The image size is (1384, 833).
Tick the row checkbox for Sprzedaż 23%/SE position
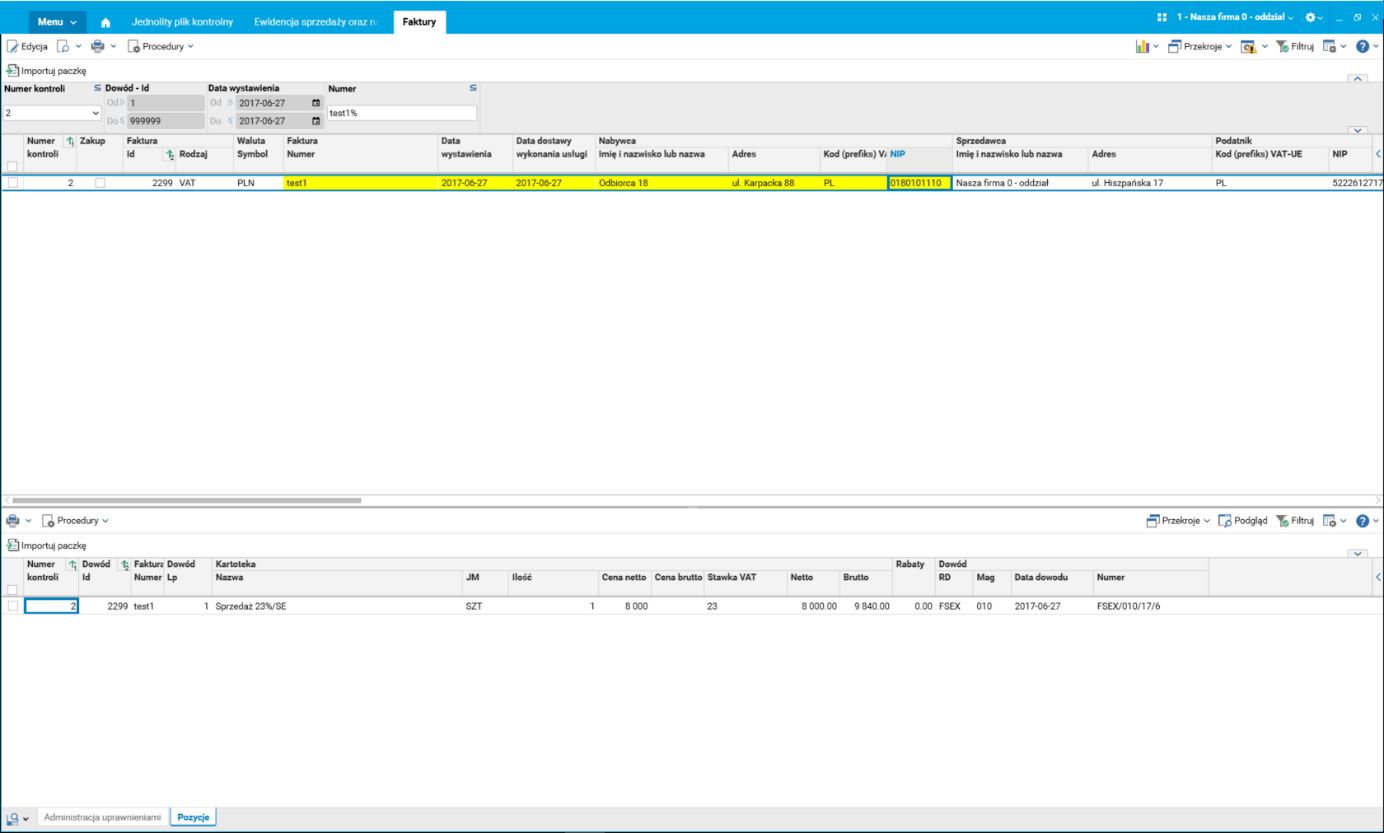coord(13,606)
